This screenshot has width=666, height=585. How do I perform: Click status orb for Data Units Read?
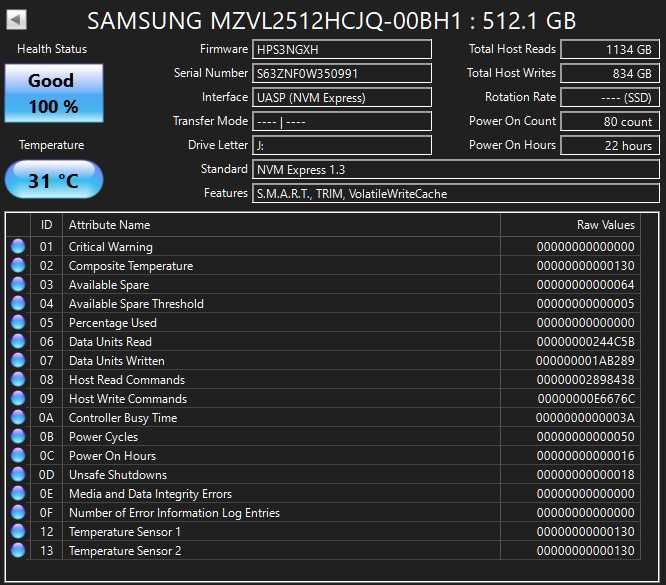18,342
